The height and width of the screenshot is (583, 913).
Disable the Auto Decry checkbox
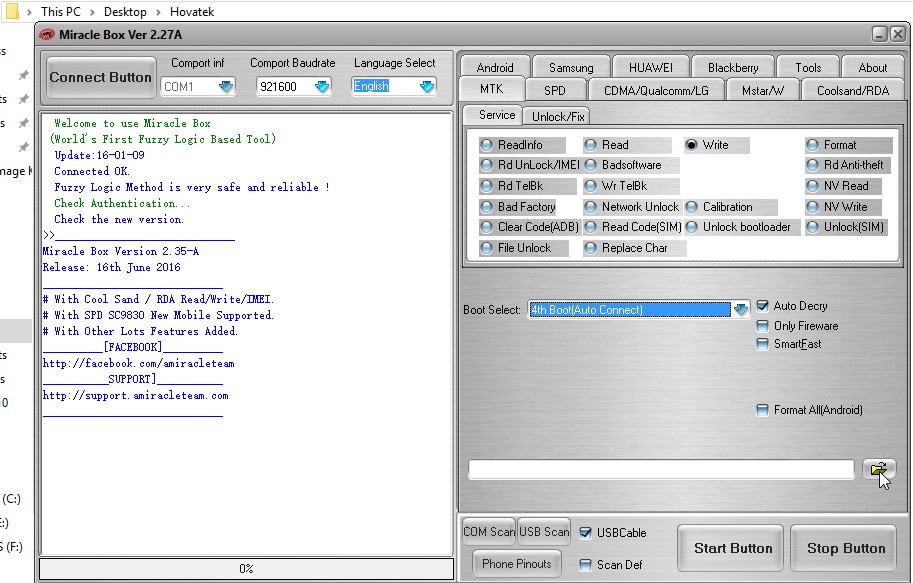[763, 306]
